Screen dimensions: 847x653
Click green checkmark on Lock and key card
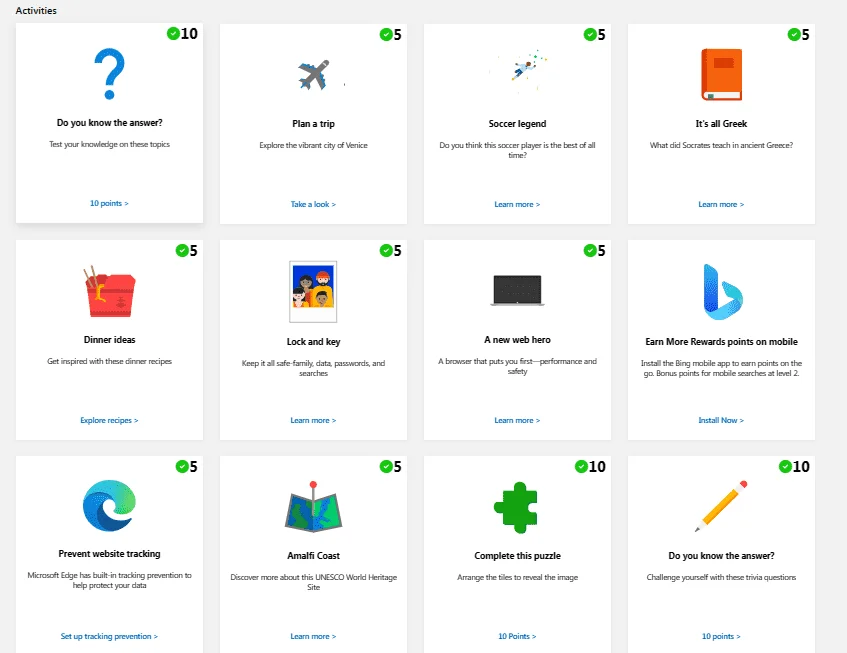[386, 251]
